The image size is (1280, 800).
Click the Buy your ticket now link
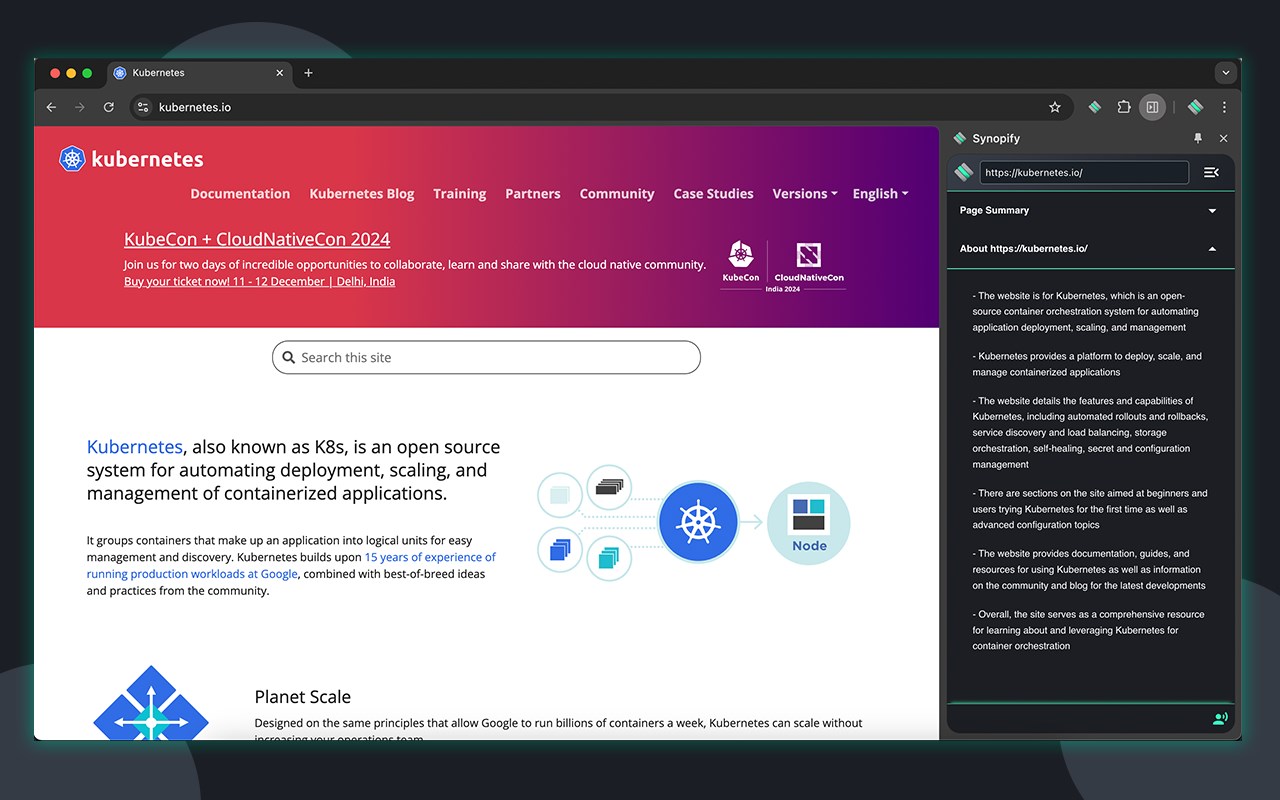[x=259, y=282]
